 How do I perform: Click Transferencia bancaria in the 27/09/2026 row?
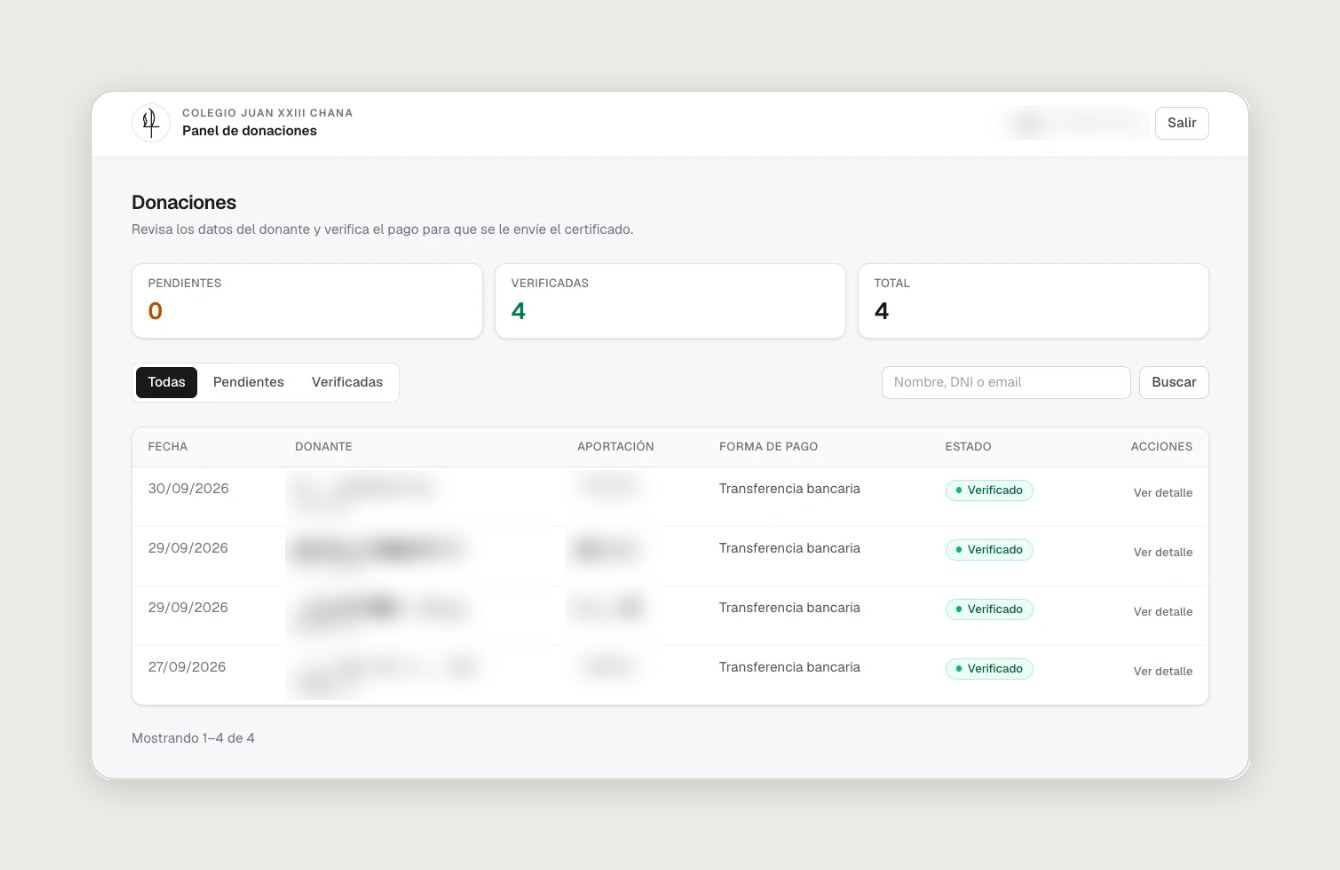[790, 667]
